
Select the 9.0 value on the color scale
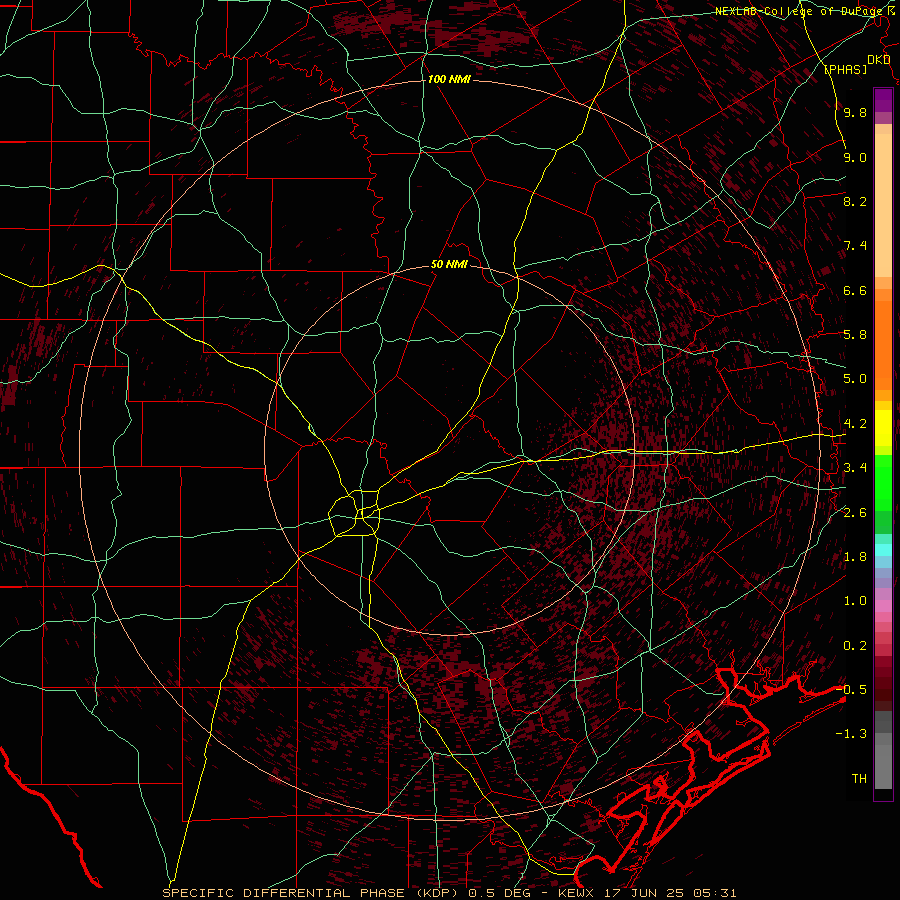[x=855, y=157]
